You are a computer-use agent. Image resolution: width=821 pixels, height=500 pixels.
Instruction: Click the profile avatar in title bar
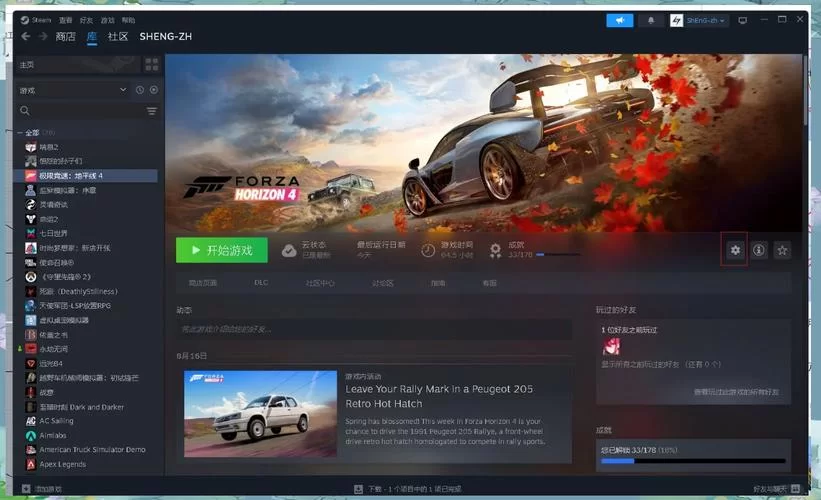click(676, 20)
